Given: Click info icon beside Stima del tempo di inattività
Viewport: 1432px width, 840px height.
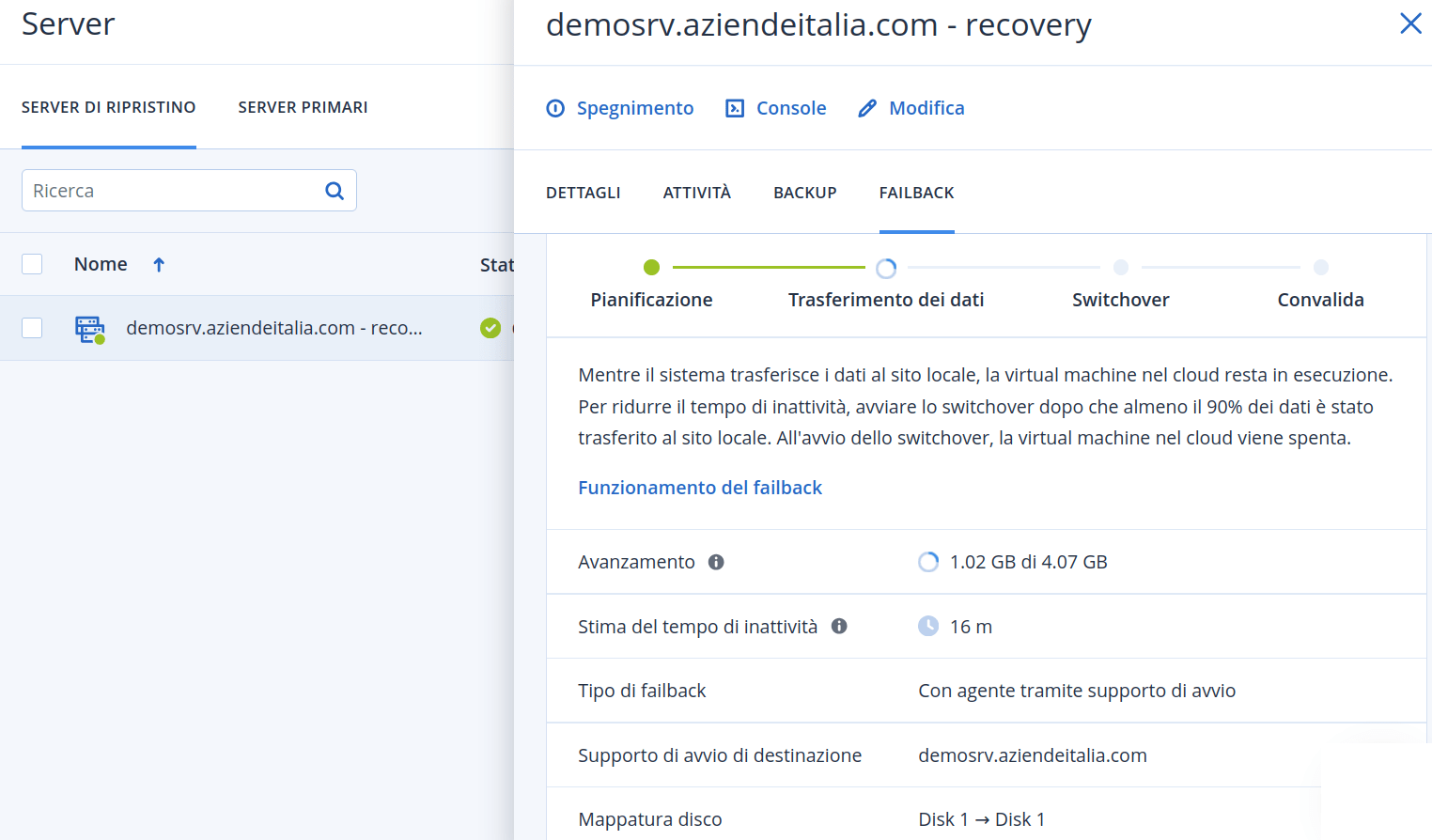Looking at the screenshot, I should click(839, 626).
